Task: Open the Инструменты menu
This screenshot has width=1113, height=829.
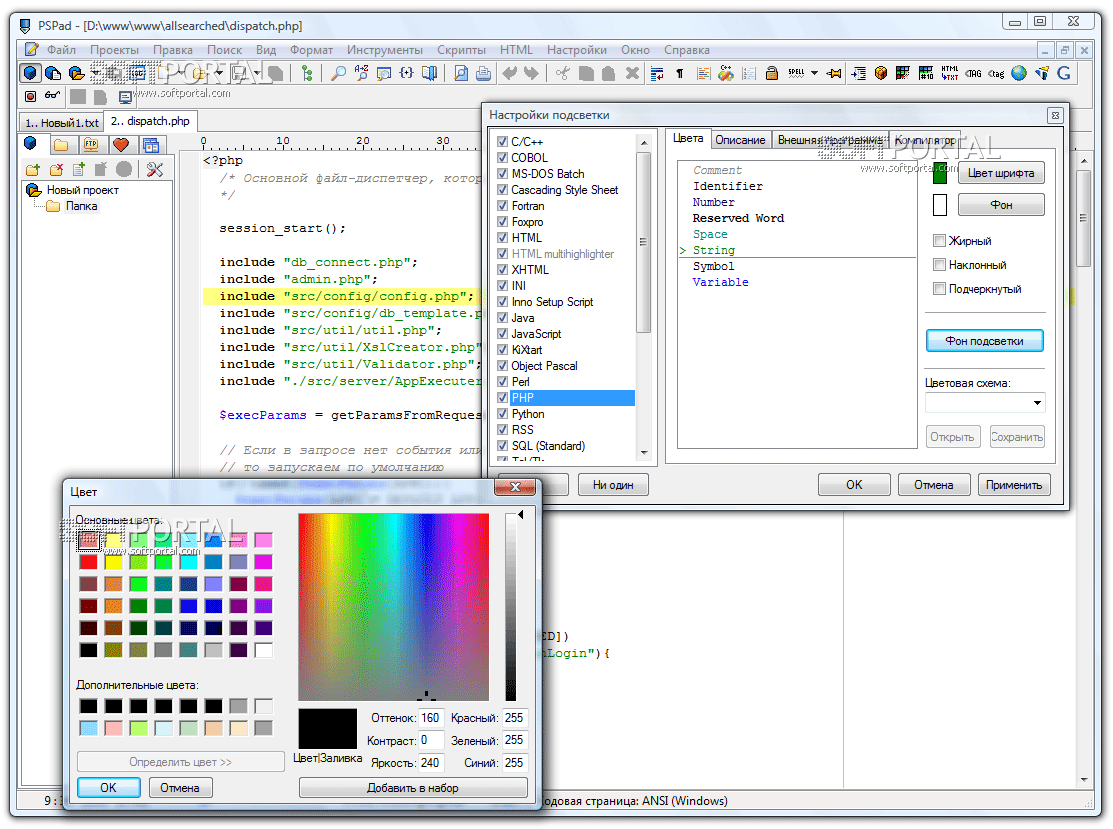Action: click(384, 50)
